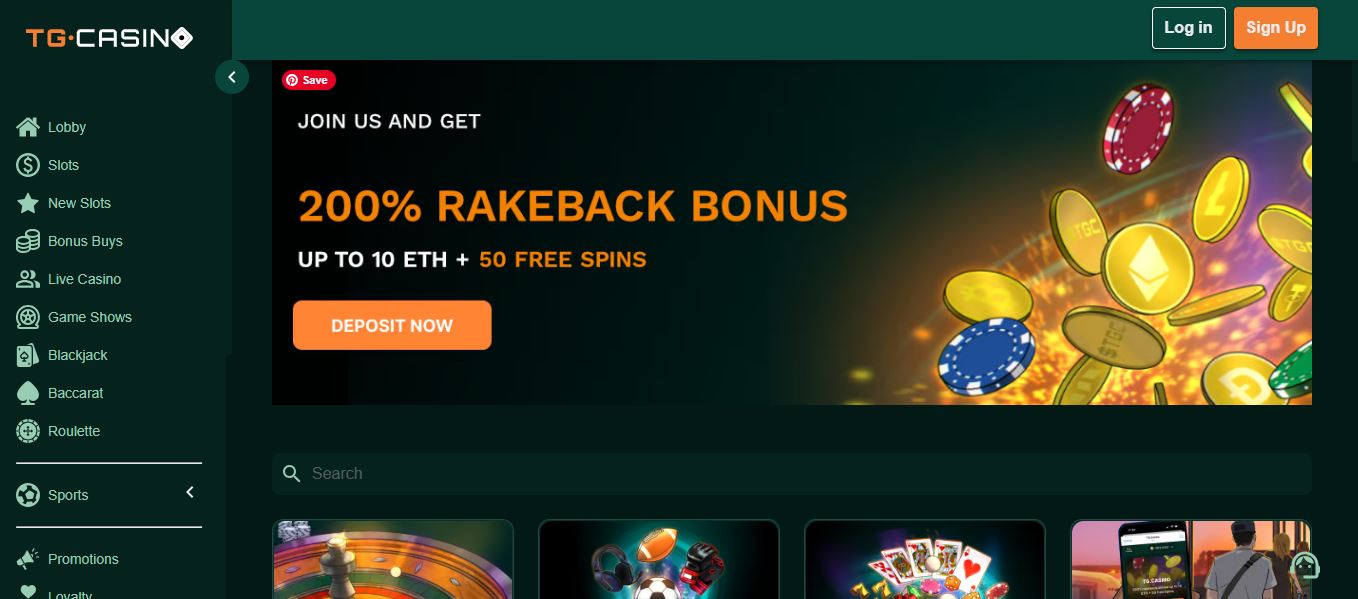This screenshot has height=599, width=1358.
Task: Open the Game Shows wheel icon
Action: [28, 317]
